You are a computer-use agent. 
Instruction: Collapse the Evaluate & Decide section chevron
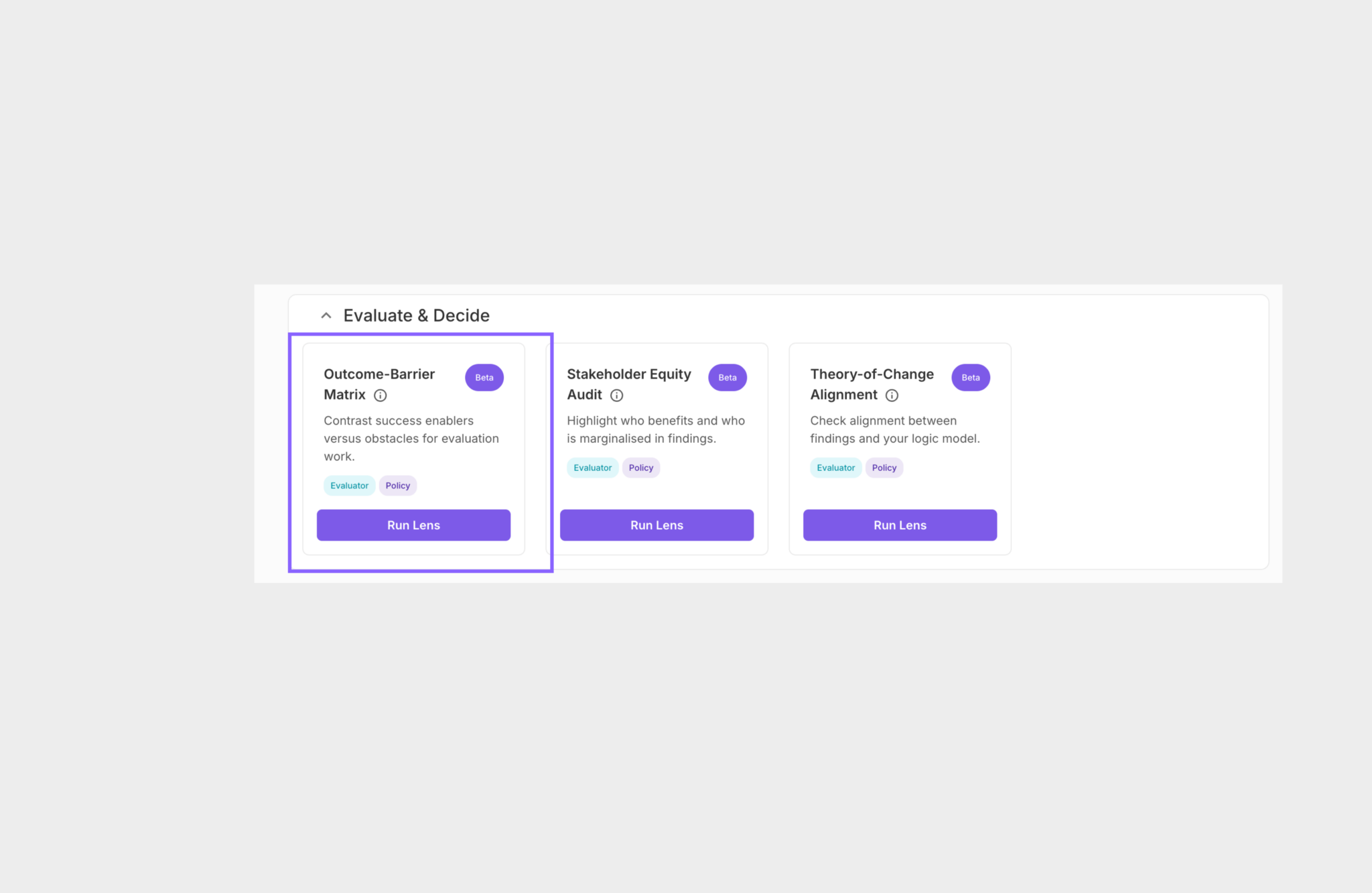coord(326,316)
